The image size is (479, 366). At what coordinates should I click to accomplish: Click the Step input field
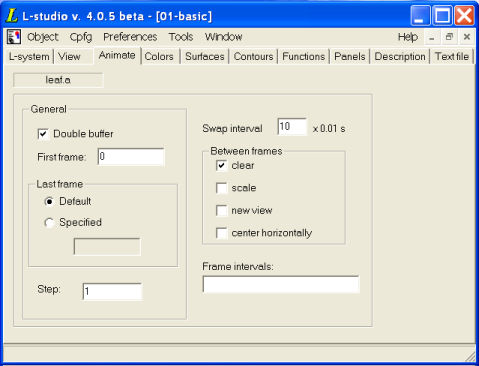click(x=112, y=291)
